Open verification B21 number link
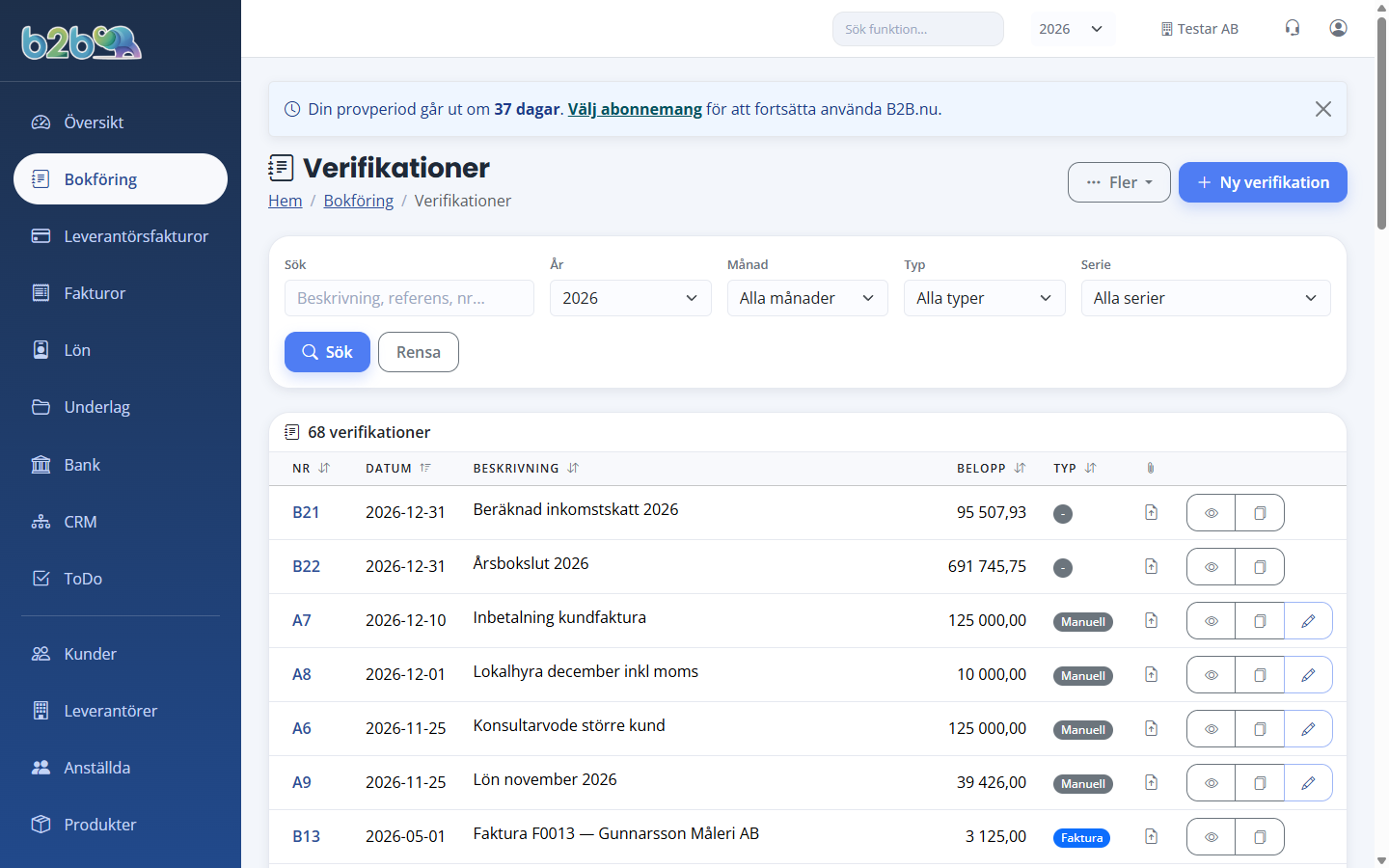Screen dimensions: 1389x868 (x=306, y=512)
